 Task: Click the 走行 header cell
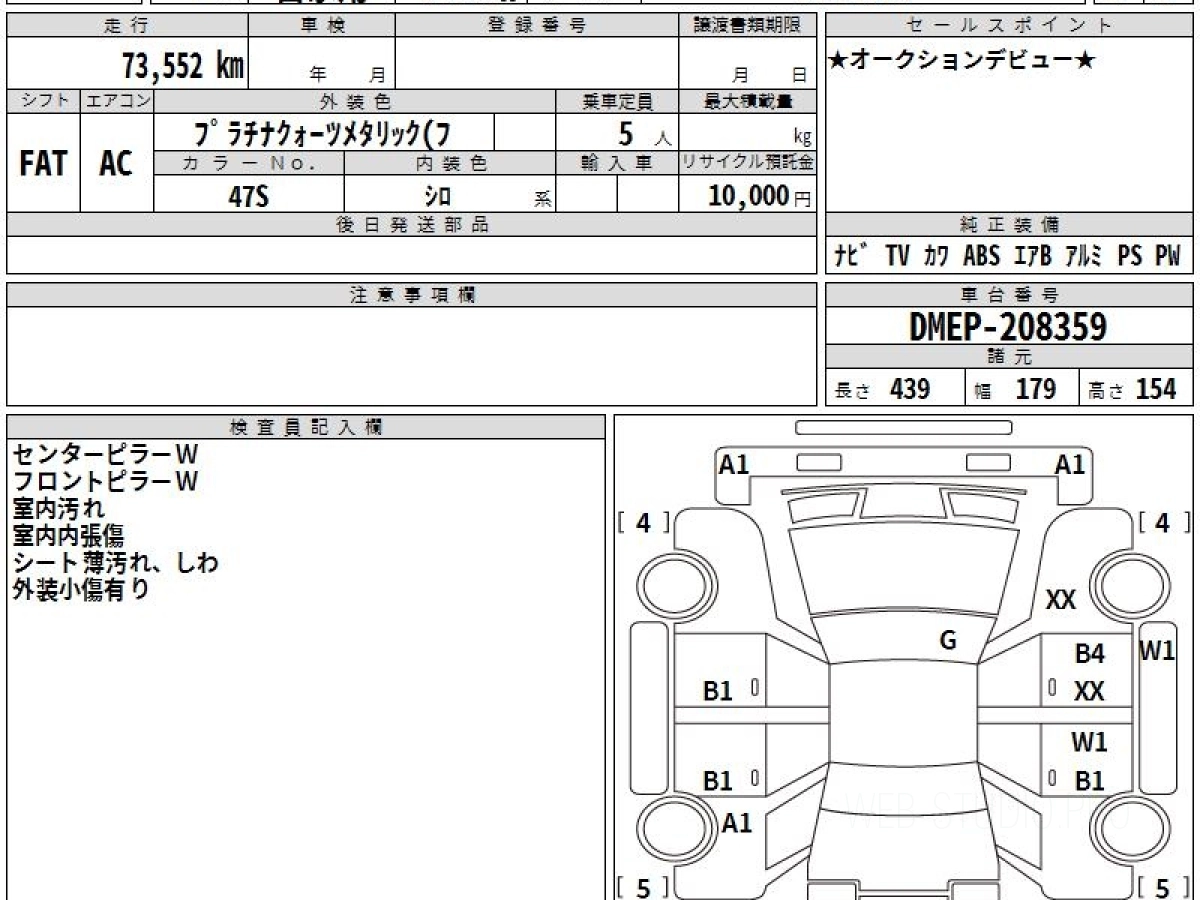click(x=126, y=26)
